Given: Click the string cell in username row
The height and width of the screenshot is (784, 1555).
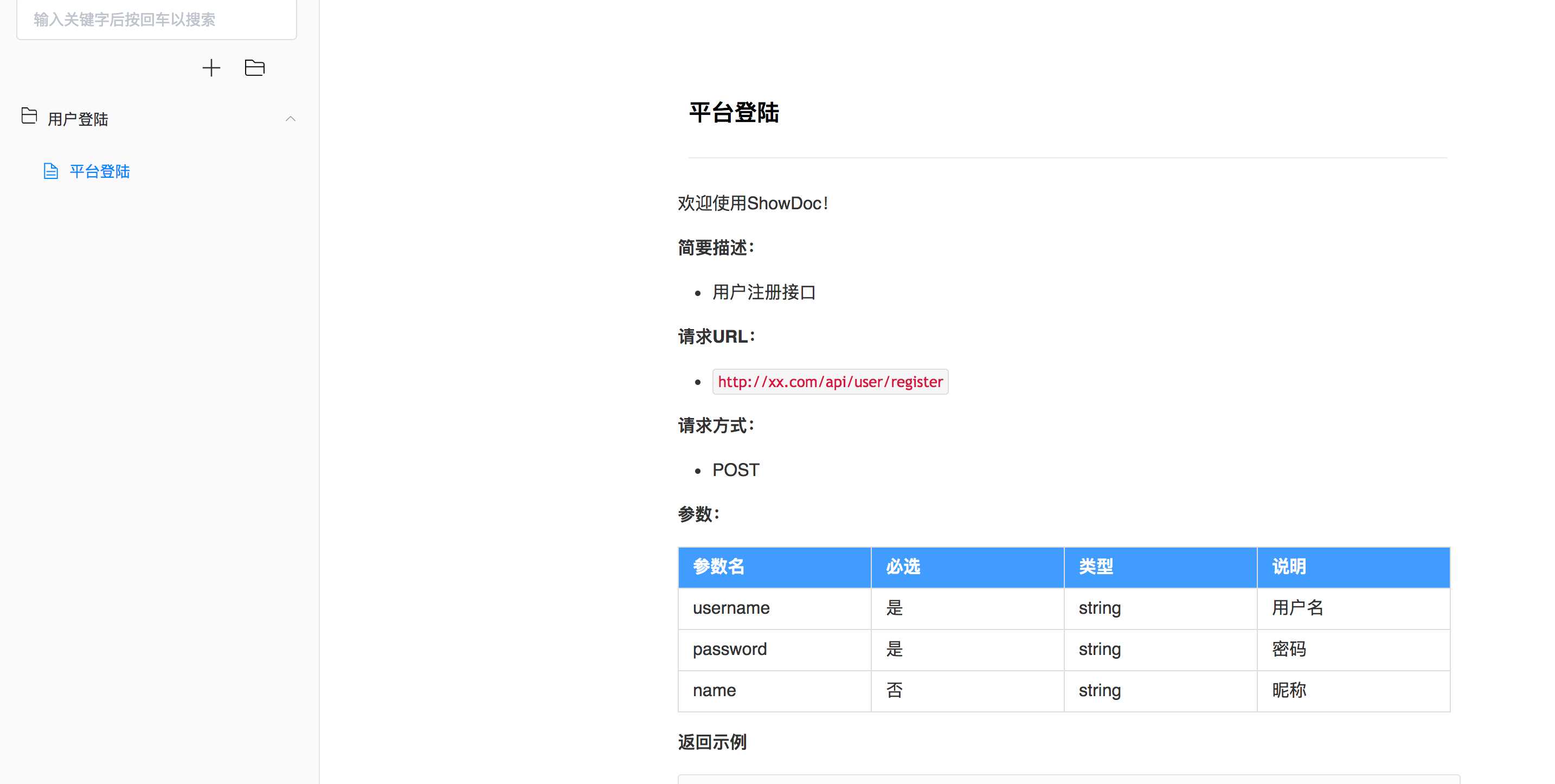Looking at the screenshot, I should coord(1161,608).
